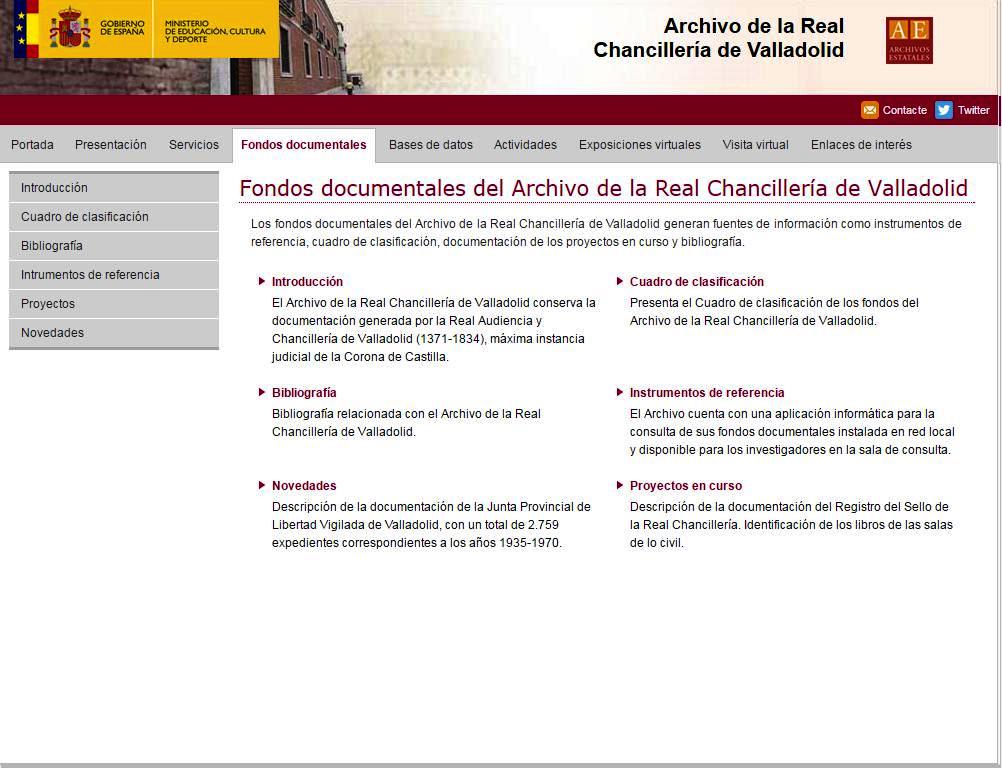Click the arrow bullet beside Novedades heading
Screen dimensions: 1002x768
tap(261, 486)
